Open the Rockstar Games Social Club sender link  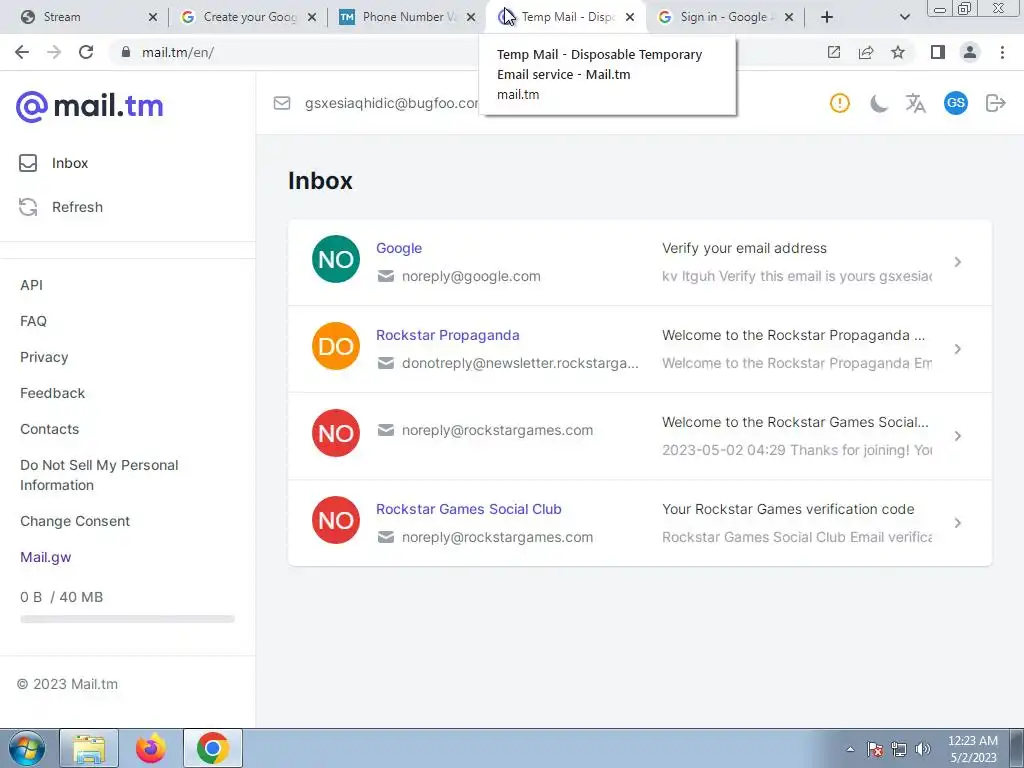click(468, 509)
